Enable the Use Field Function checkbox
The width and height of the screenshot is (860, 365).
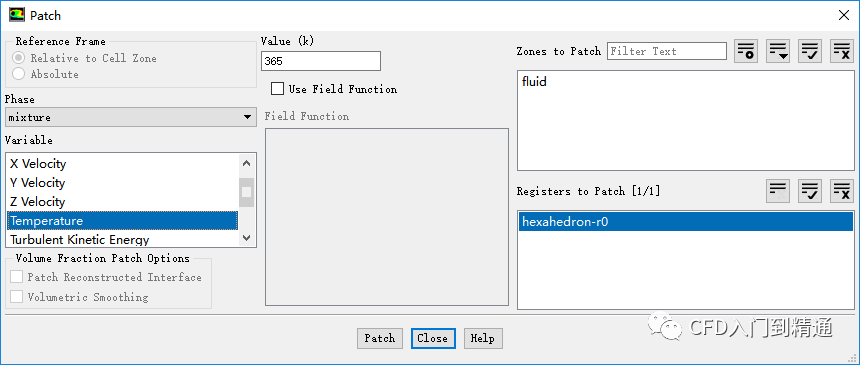(278, 89)
